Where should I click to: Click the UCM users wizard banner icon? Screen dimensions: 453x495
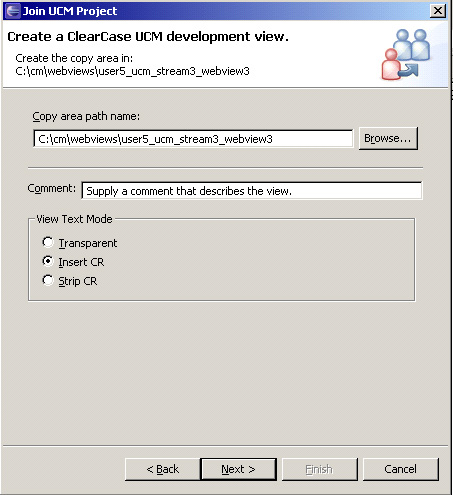406,54
